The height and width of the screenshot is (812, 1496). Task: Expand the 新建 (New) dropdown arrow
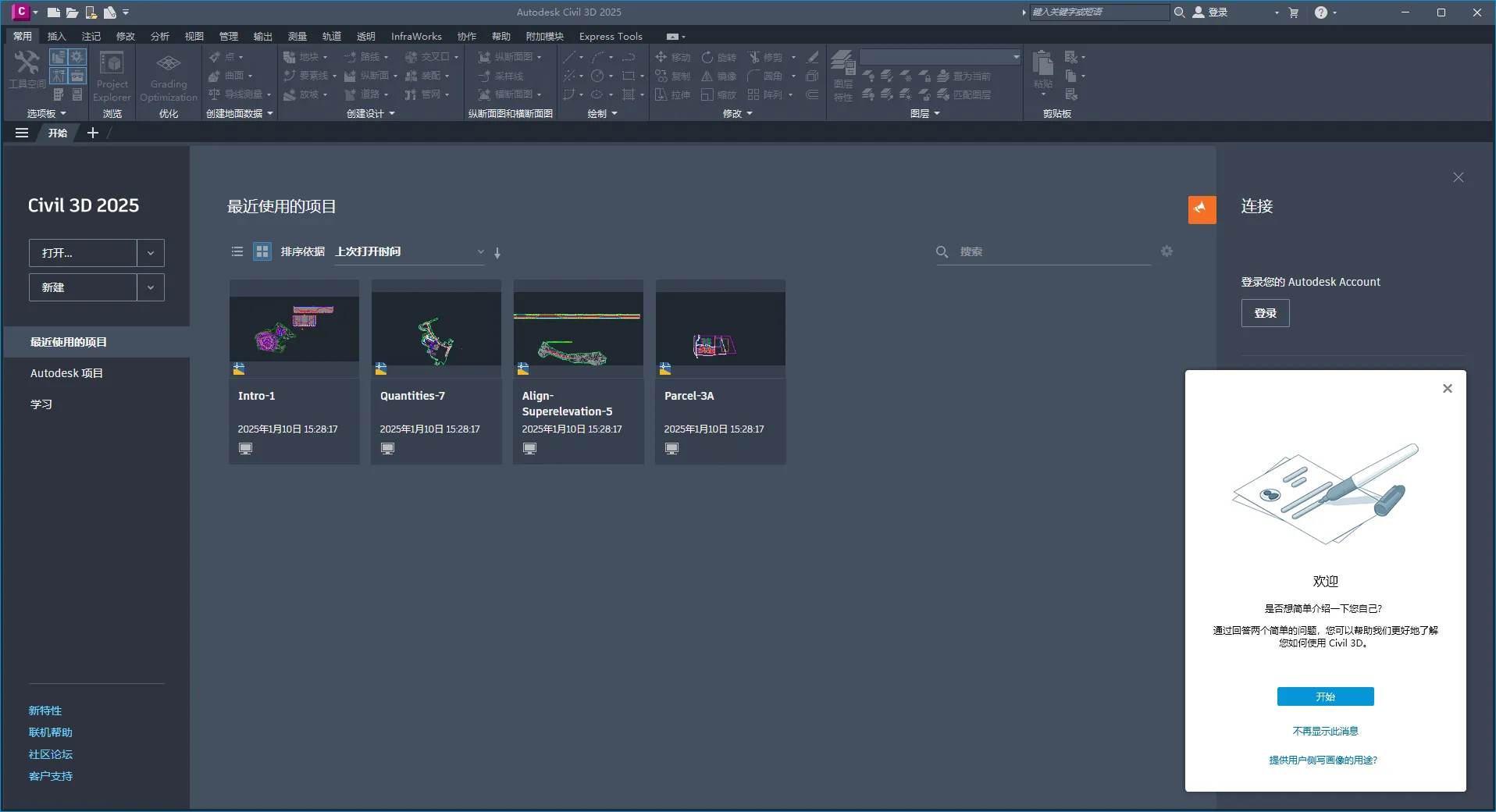[151, 287]
